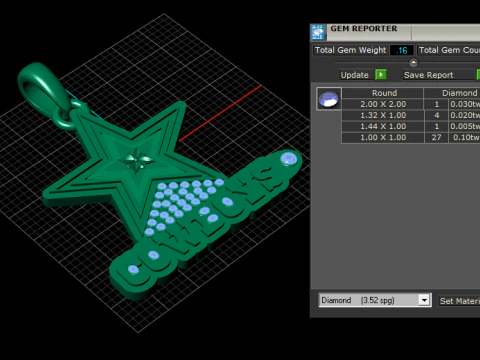Click the small center star on the pendant
The width and height of the screenshot is (480, 360).
pyautogui.click(x=137, y=160)
